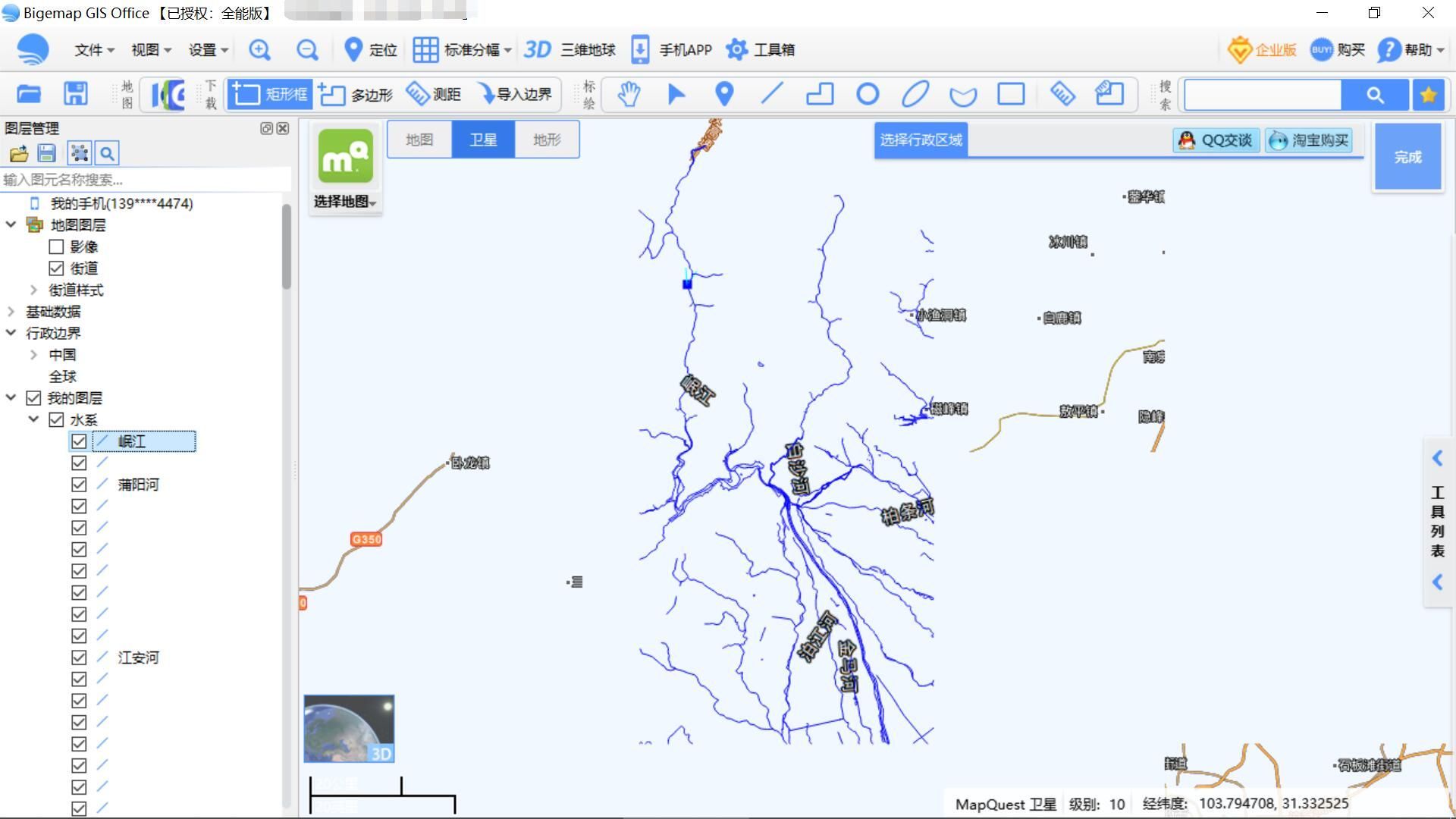Collapse the 水系 layer group
This screenshot has width=1456, height=819.
[33, 419]
